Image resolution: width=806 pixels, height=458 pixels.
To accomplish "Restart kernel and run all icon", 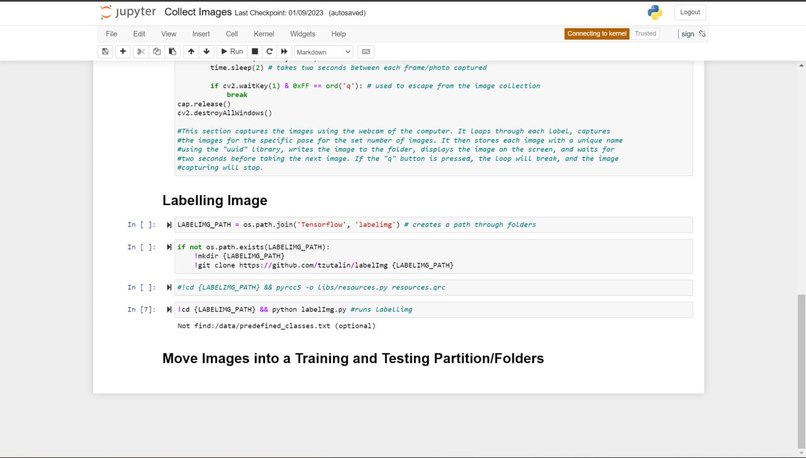I will pos(284,51).
